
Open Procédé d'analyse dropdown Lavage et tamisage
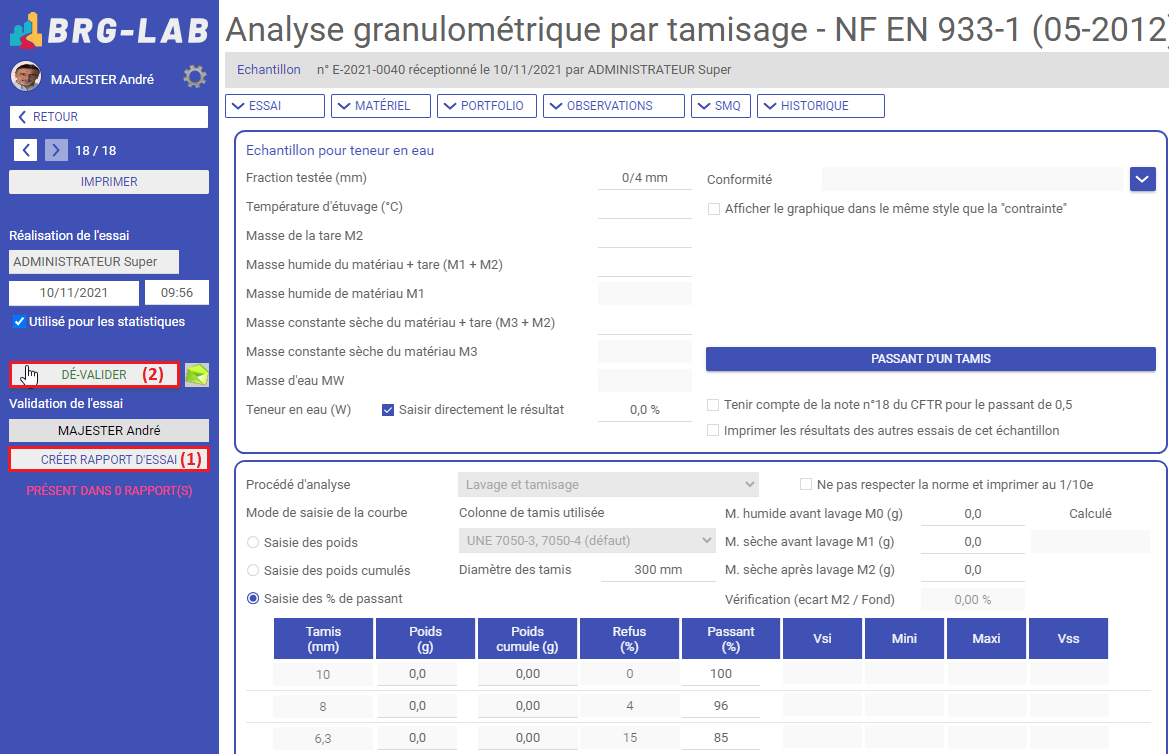pyautogui.click(x=608, y=485)
